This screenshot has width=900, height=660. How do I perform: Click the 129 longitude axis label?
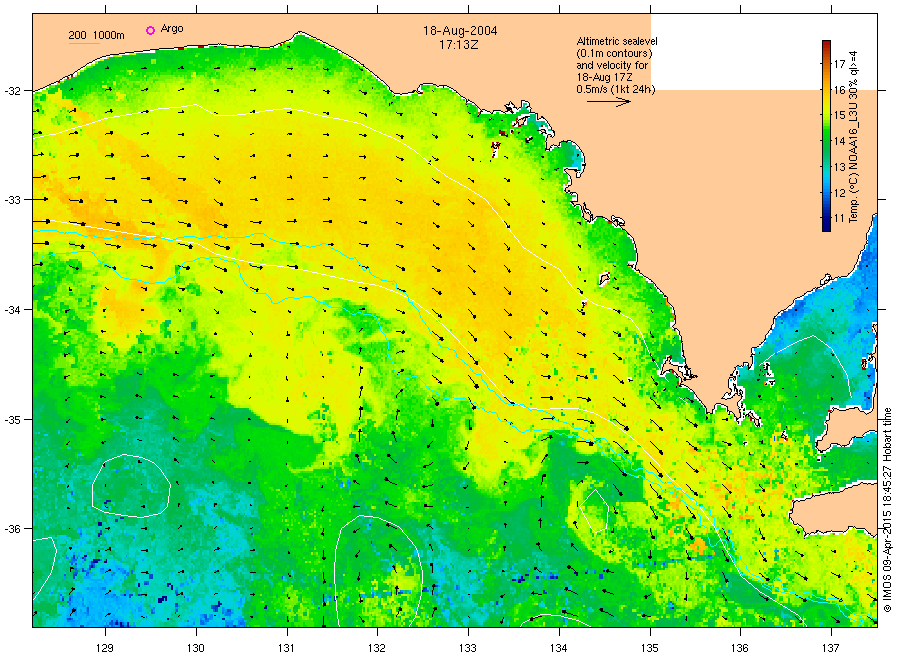pos(105,649)
